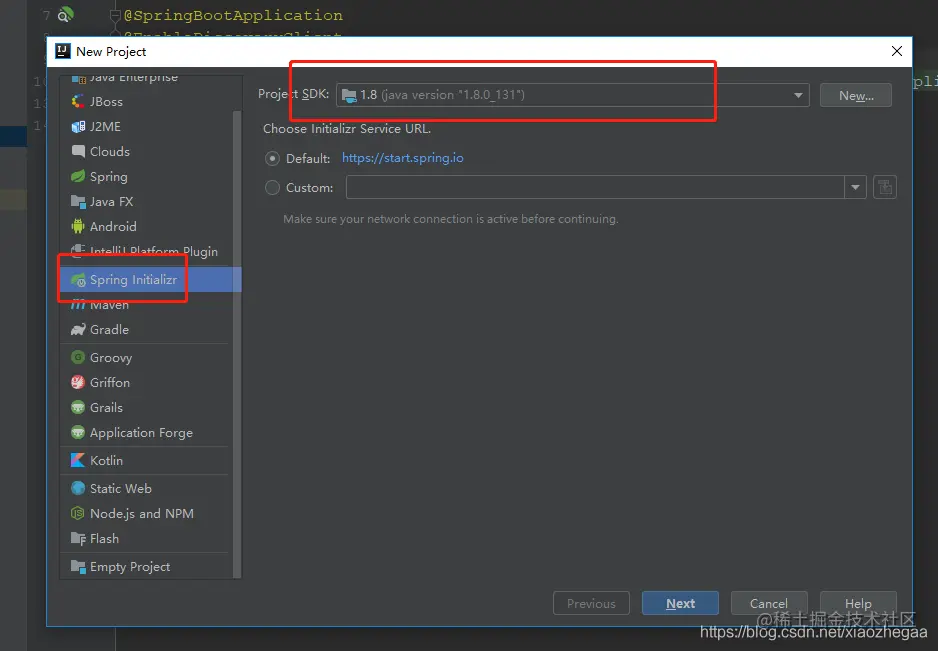Image resolution: width=938 pixels, height=651 pixels.
Task: Select Node.js and NPM in the list
Action: [x=142, y=514]
